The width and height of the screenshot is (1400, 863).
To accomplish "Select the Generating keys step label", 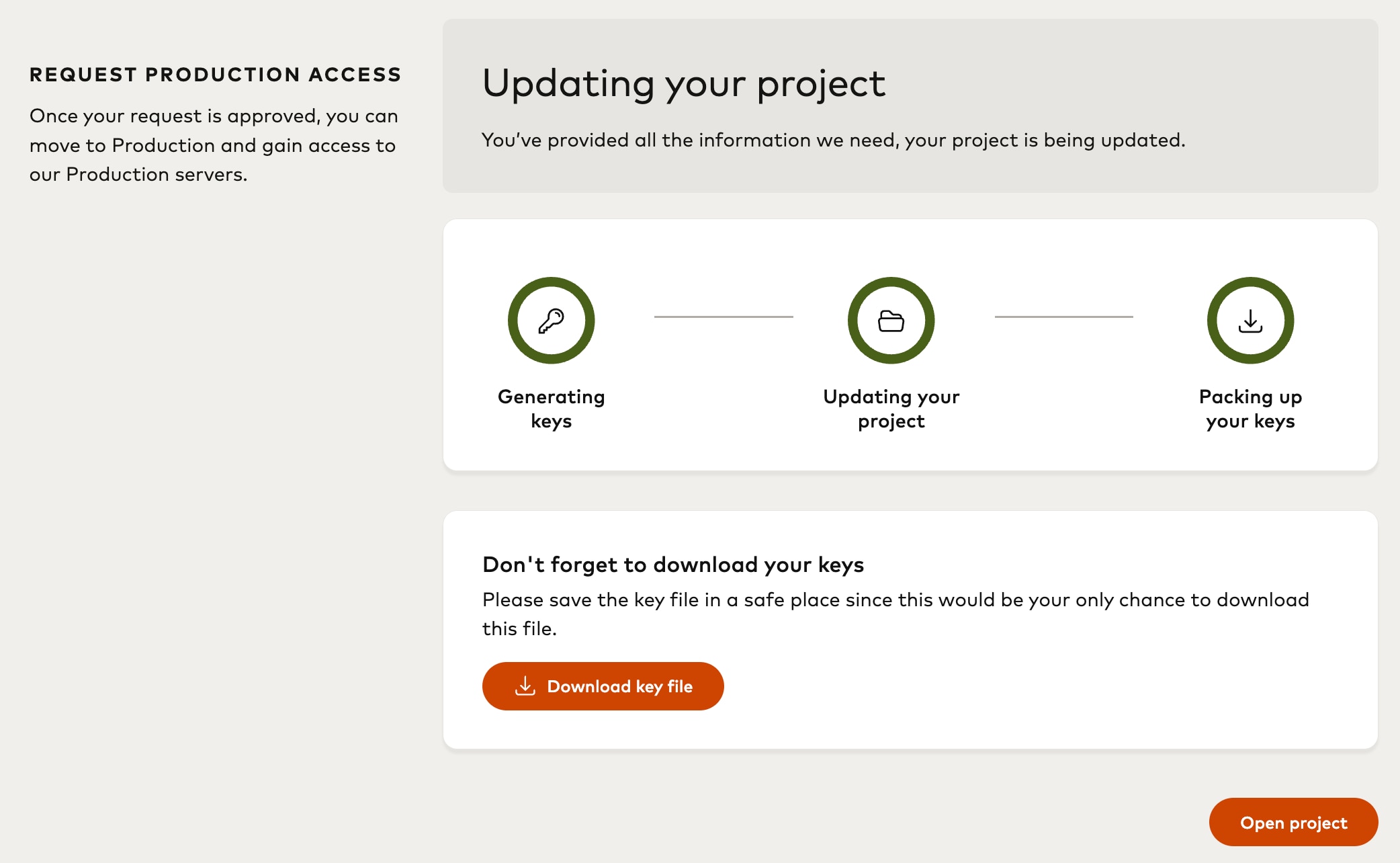I will tap(551, 409).
